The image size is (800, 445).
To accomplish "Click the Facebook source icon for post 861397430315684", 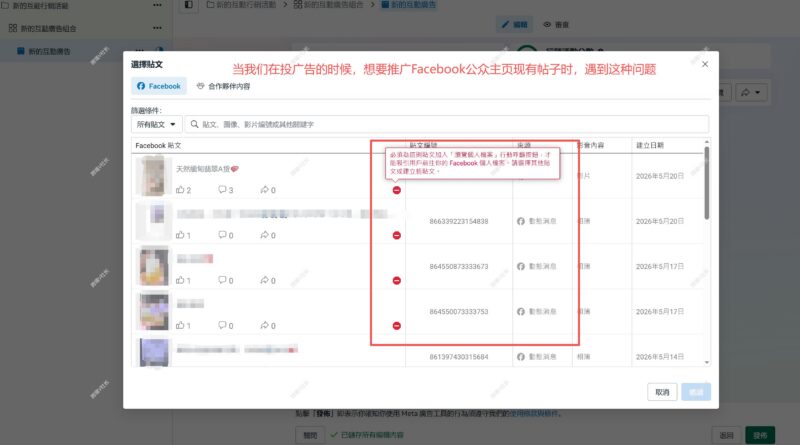I will pyautogui.click(x=520, y=357).
